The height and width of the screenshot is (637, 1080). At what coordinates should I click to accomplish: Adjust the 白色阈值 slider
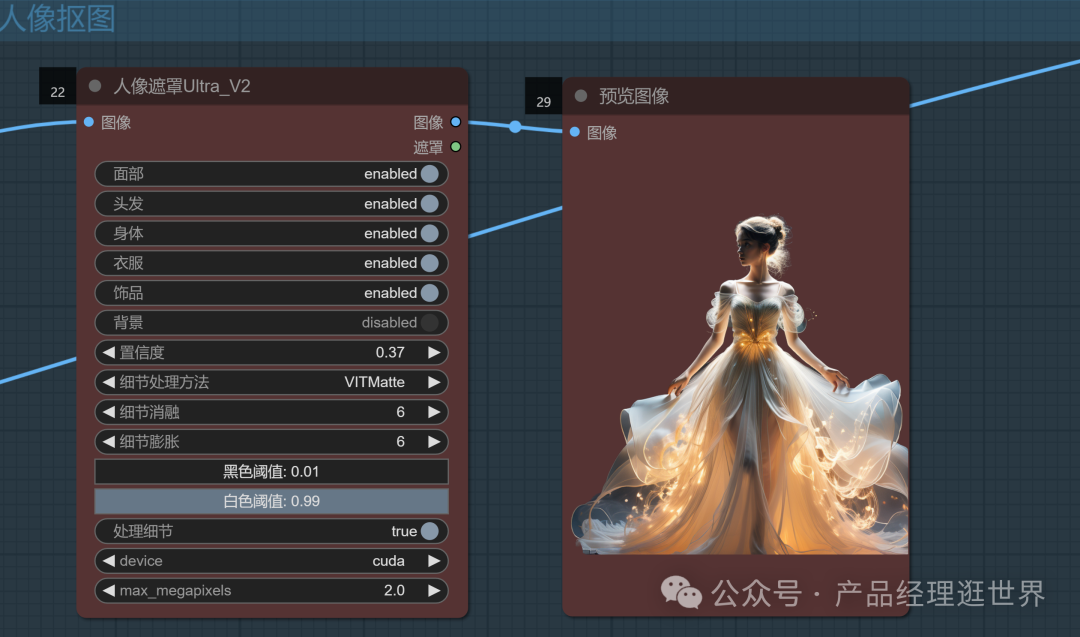pyautogui.click(x=271, y=501)
